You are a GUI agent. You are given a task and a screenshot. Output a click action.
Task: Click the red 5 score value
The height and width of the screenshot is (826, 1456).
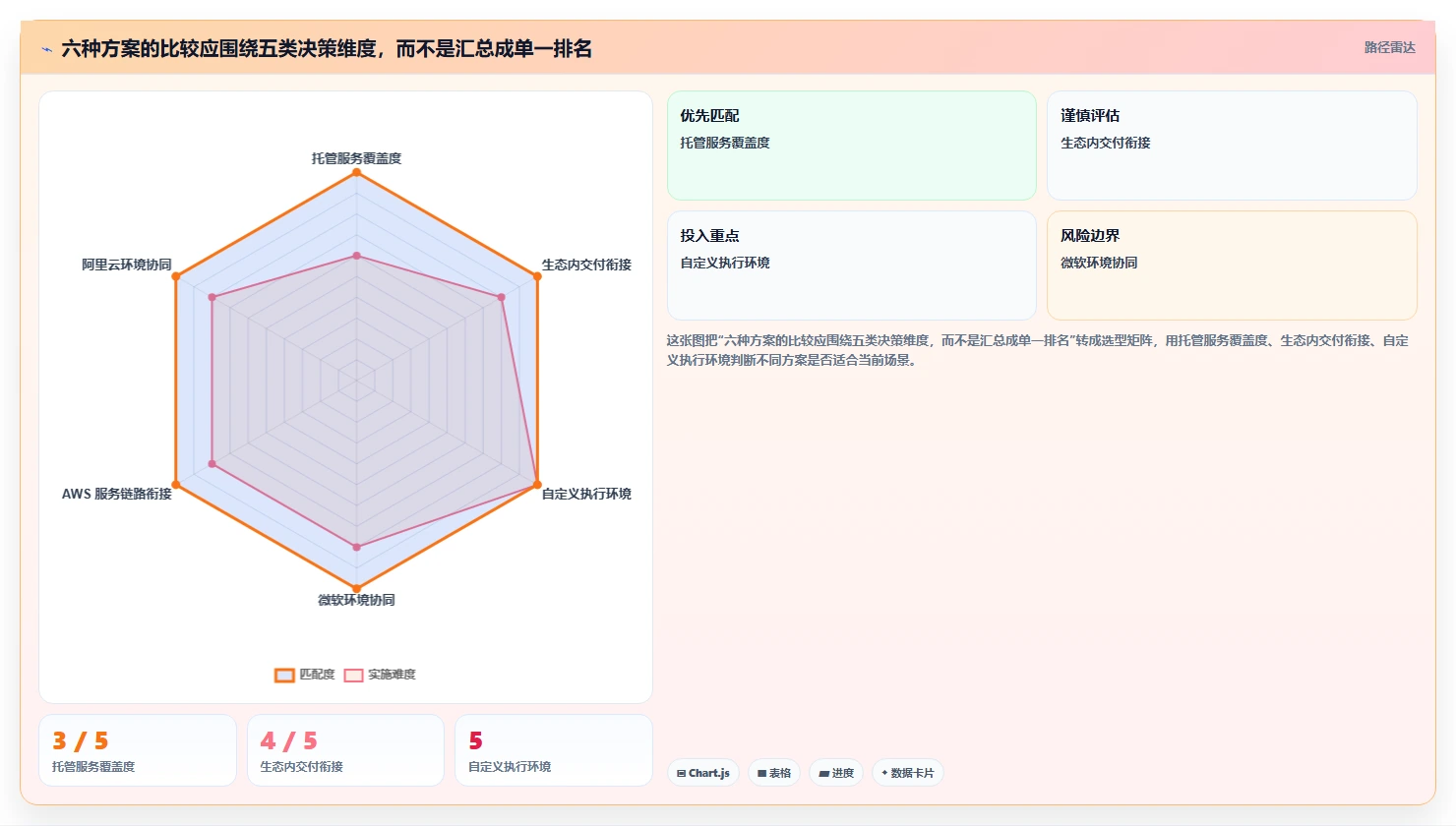[x=475, y=740]
